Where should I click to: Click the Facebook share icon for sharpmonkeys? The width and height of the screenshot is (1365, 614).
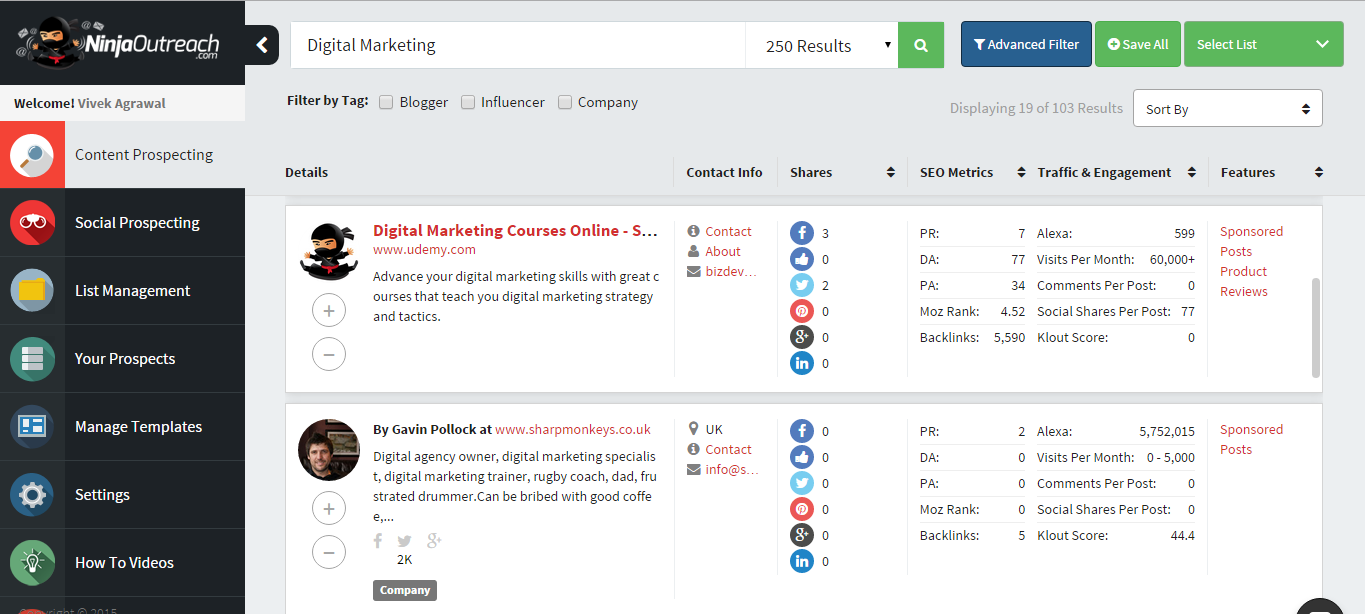(x=802, y=431)
